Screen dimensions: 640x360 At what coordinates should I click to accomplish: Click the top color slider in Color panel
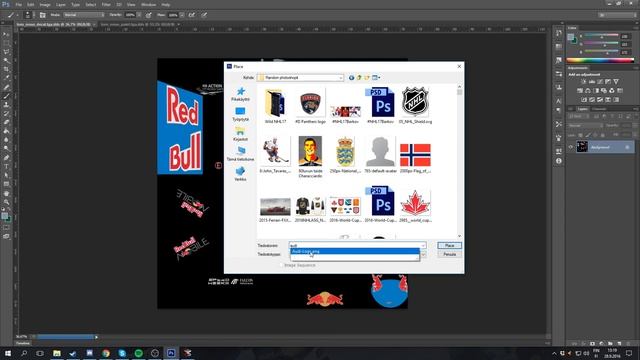click(x=602, y=36)
